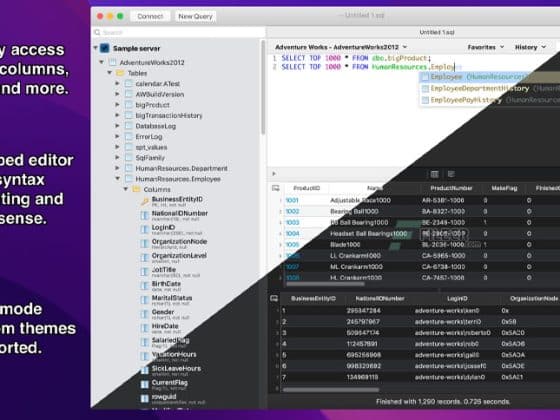Select the VacationHours column
This screenshot has height=420, width=560.
point(174,356)
